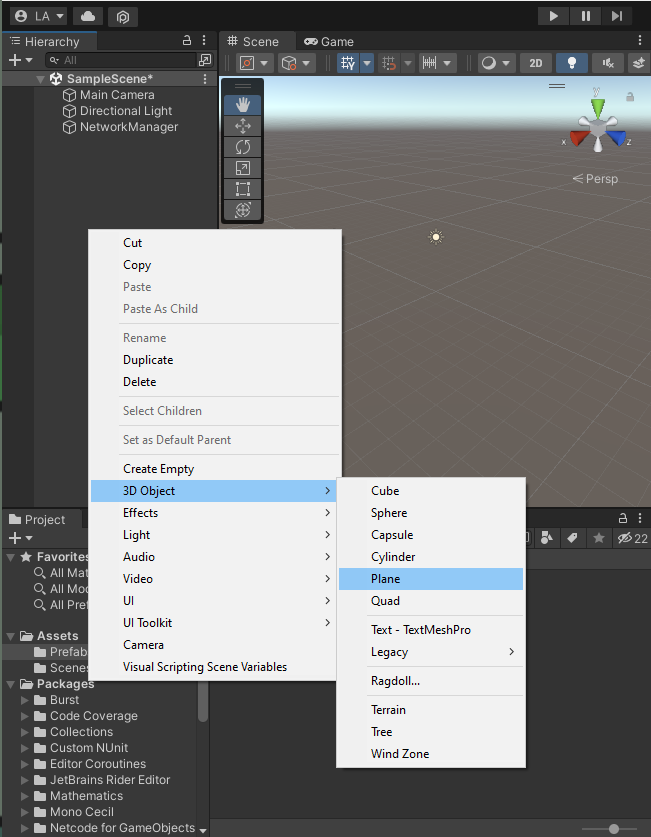The width and height of the screenshot is (651, 837).
Task: Toggle scene lighting bulb button
Action: coord(571,63)
